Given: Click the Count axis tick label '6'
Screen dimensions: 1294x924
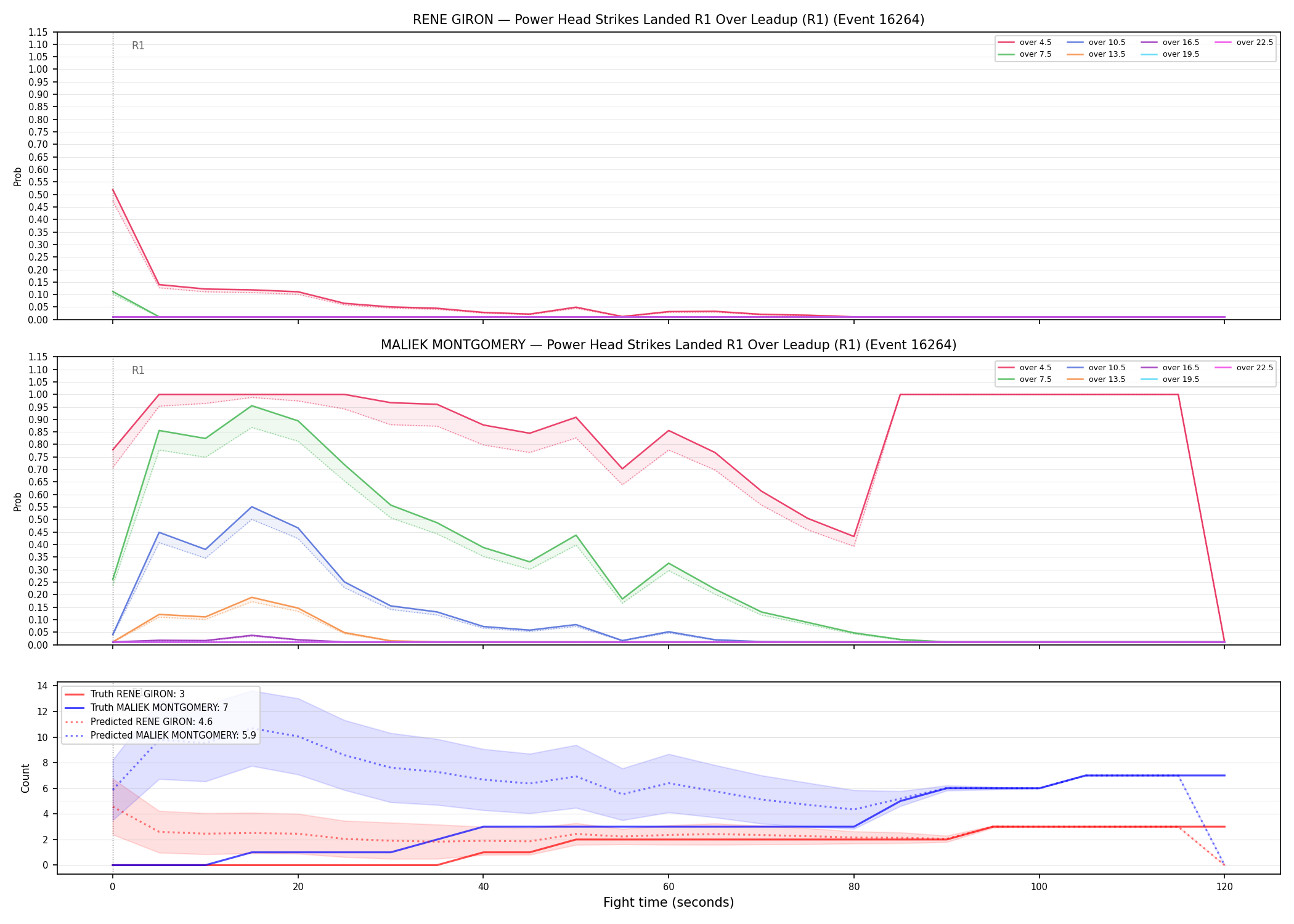Looking at the screenshot, I should point(46,788).
